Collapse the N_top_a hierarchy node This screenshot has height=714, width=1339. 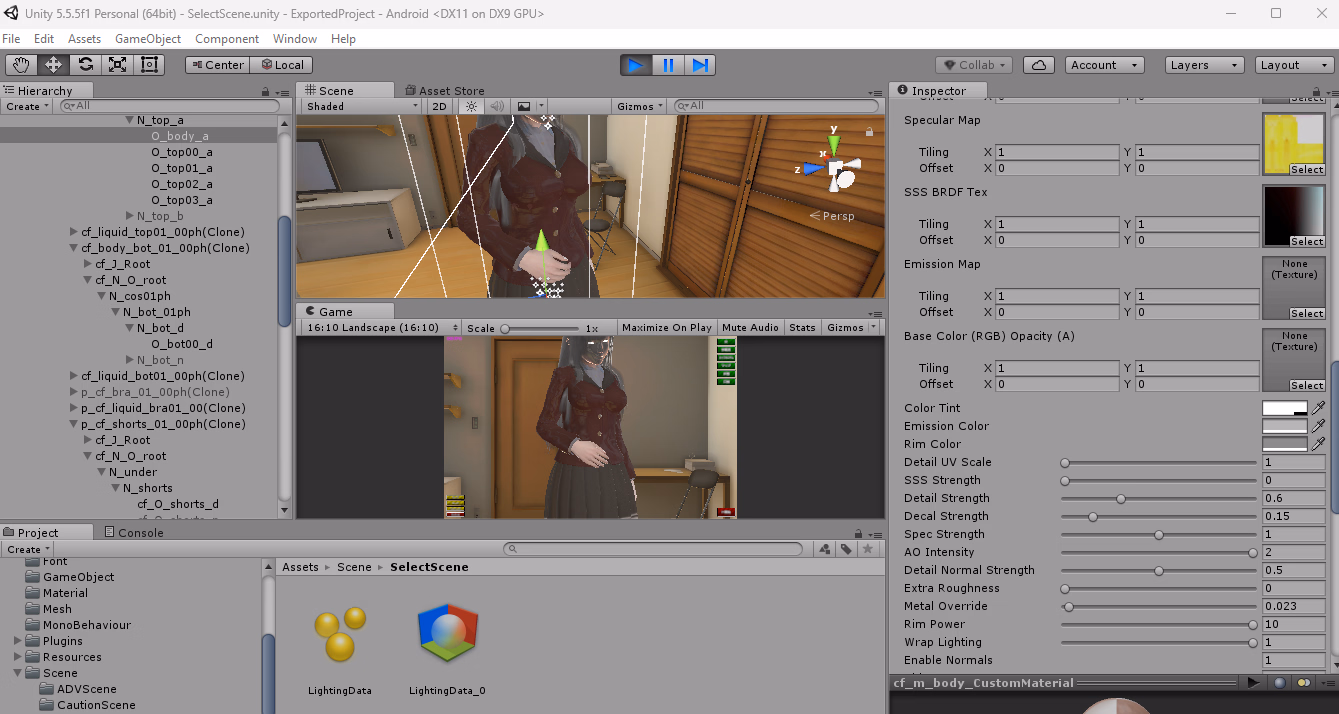pyautogui.click(x=129, y=120)
